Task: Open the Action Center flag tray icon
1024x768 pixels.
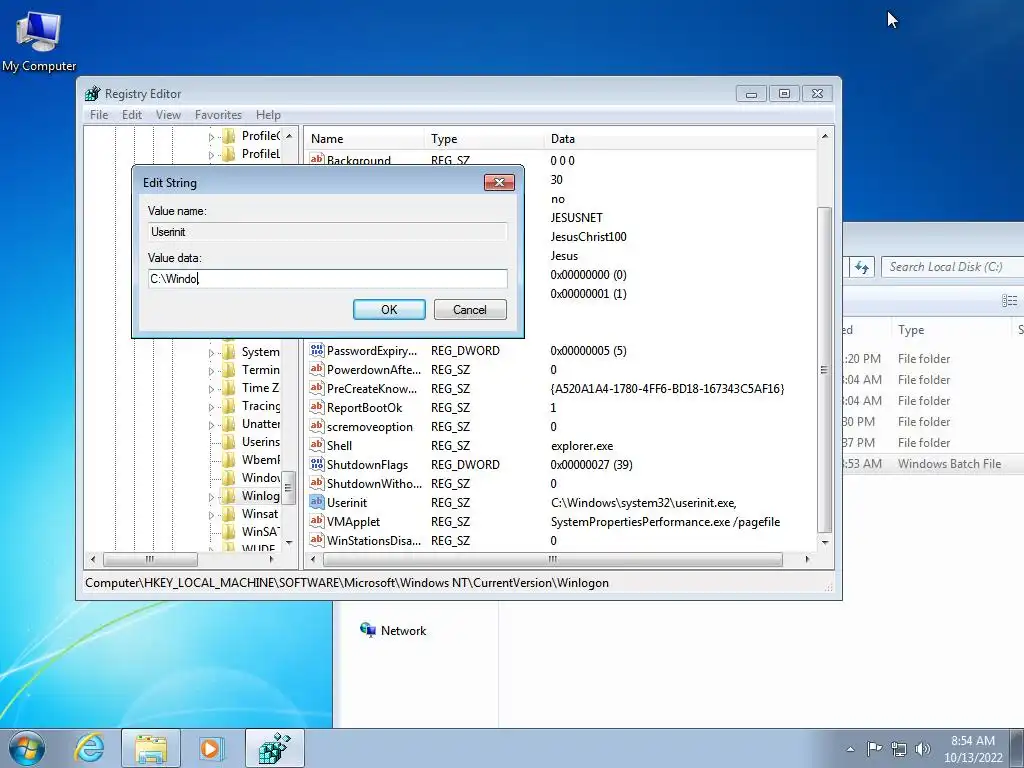Action: [874, 748]
